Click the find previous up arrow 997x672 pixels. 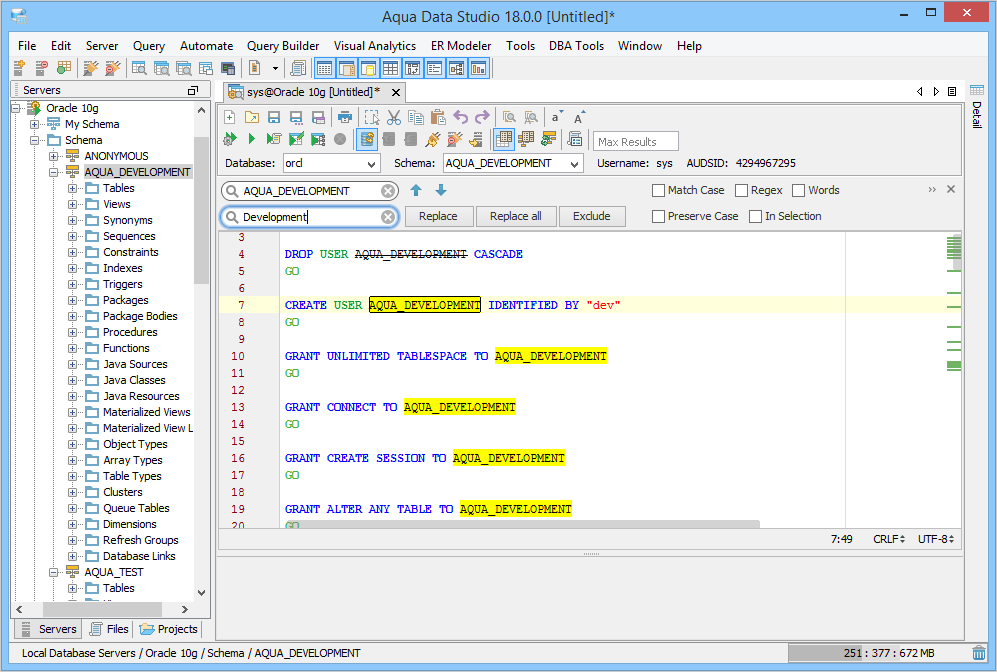coord(417,190)
